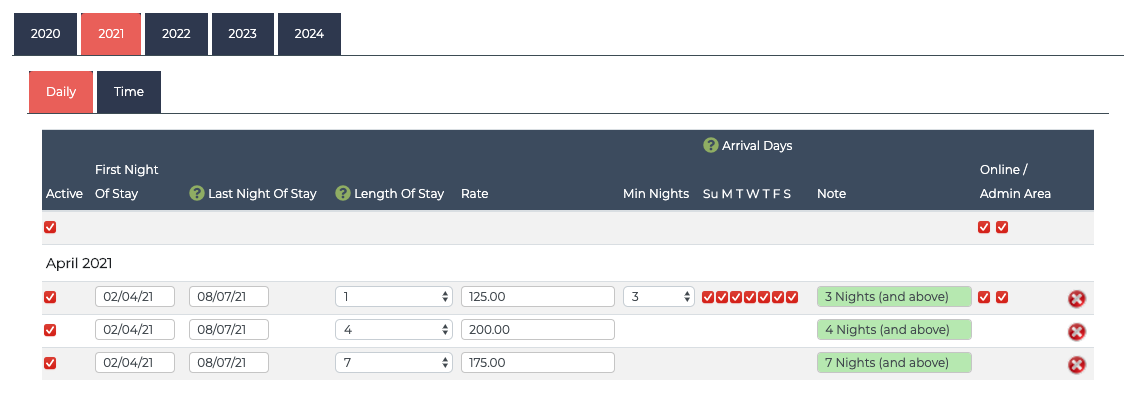Click the Rate field containing 125.00

pyautogui.click(x=538, y=297)
